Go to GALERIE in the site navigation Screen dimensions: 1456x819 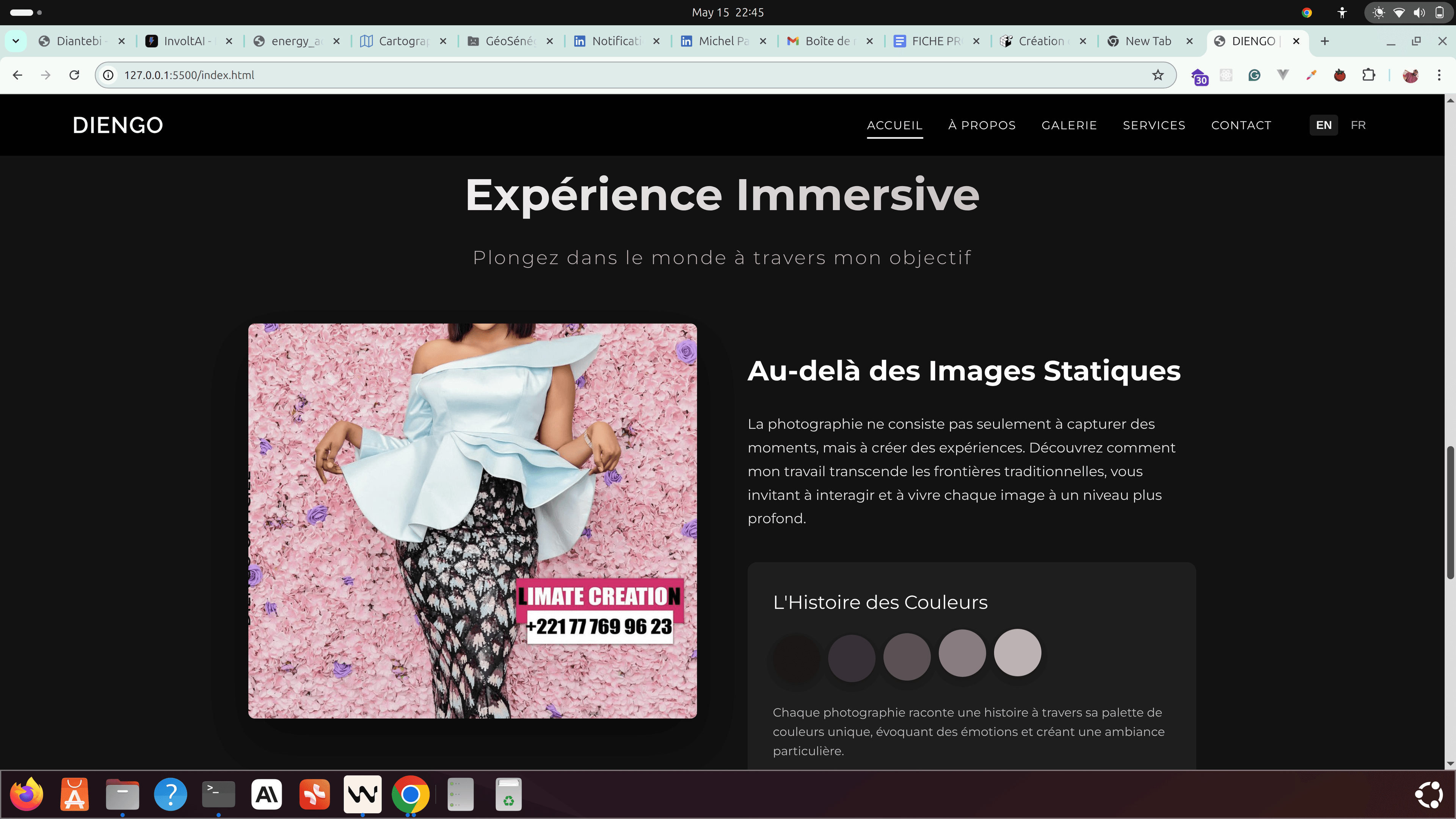click(x=1069, y=125)
